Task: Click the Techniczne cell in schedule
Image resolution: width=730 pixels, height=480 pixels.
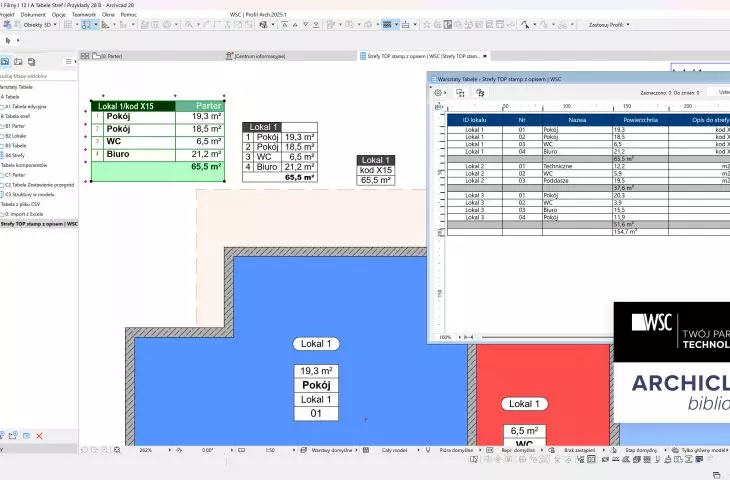Action: pyautogui.click(x=577, y=166)
